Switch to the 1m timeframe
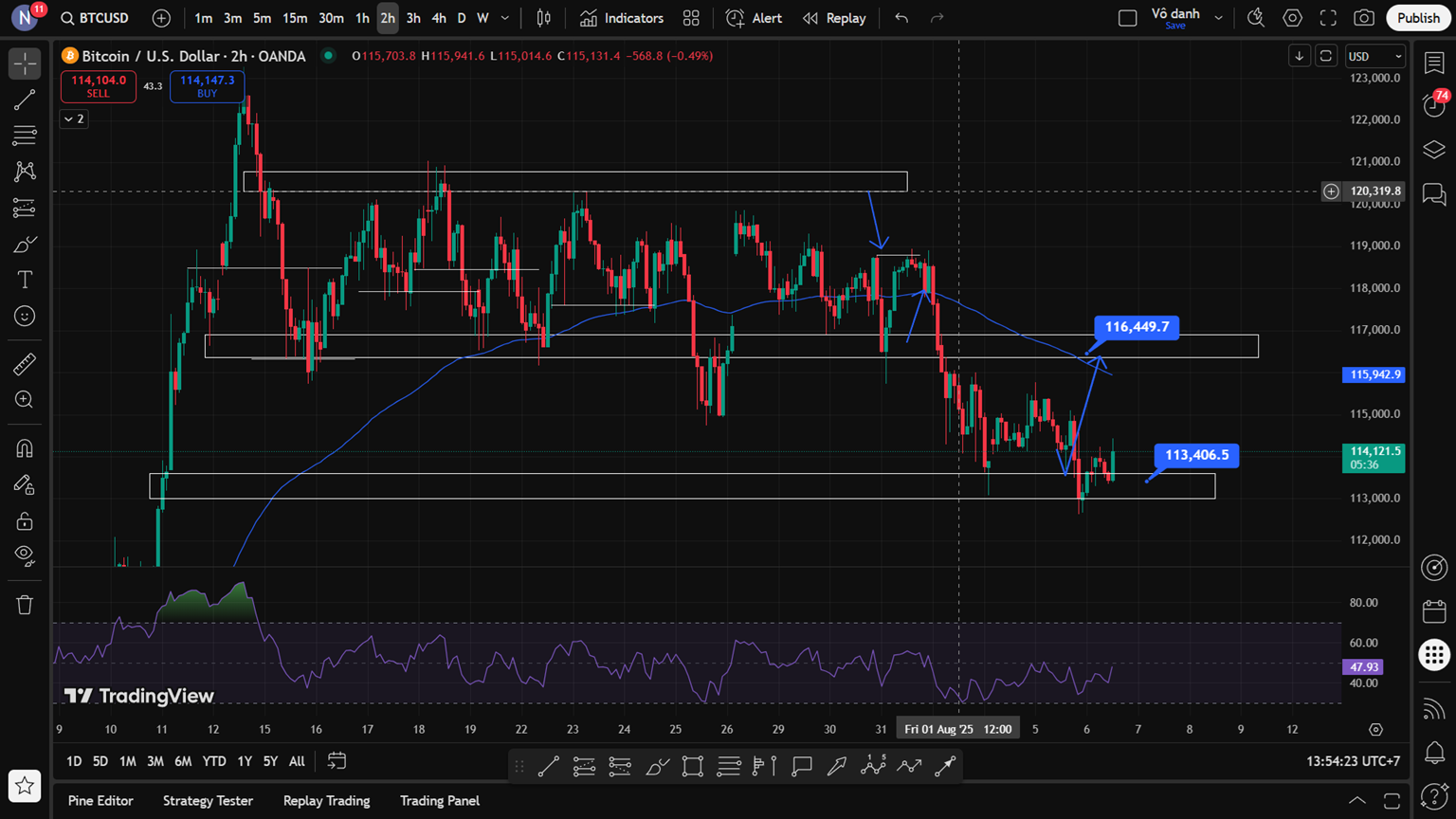Screen dimensions: 1456x819 (x=203, y=18)
